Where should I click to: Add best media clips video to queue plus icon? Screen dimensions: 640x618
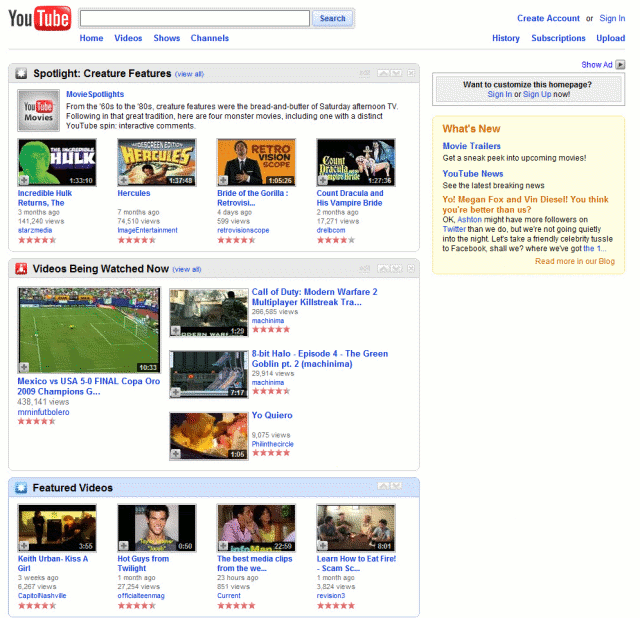[x=223, y=545]
